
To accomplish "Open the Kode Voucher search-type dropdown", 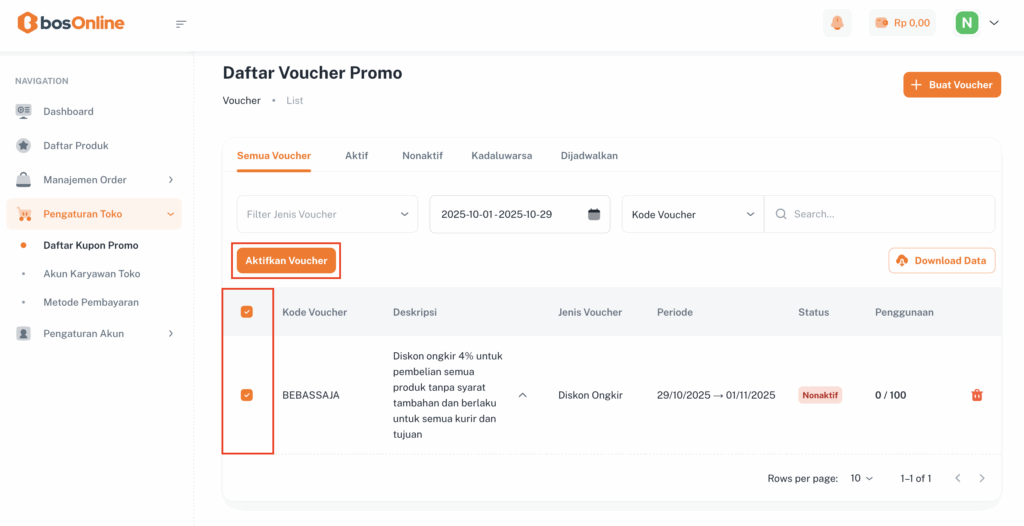I will (x=692, y=214).
